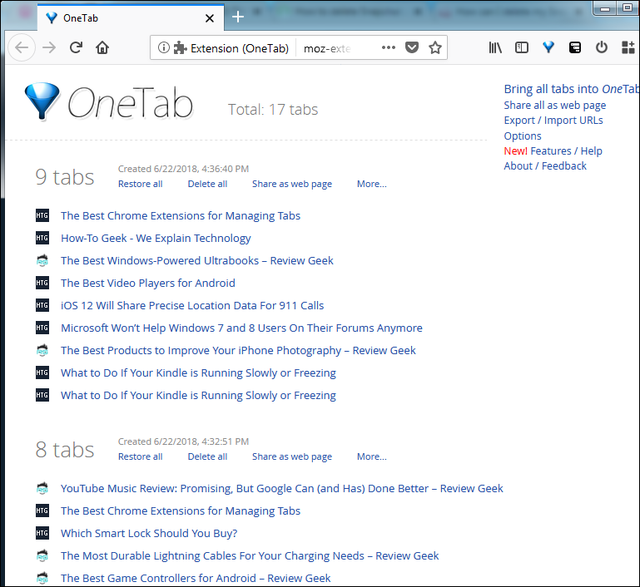Image resolution: width=640 pixels, height=587 pixels.
Task: Open Best Products to Improve iPhone Photography
Action: click(238, 350)
